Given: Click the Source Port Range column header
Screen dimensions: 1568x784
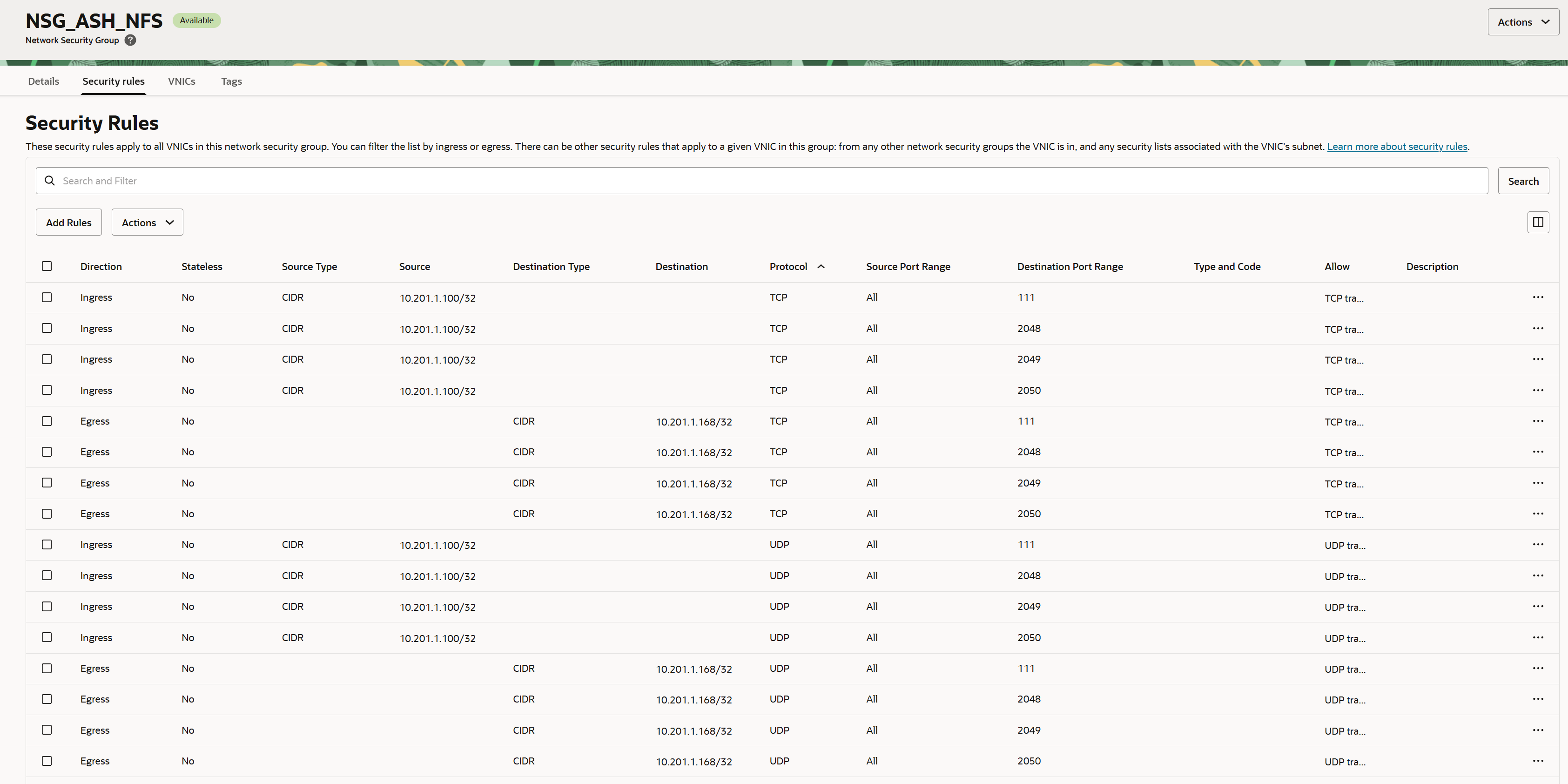Looking at the screenshot, I should point(908,267).
